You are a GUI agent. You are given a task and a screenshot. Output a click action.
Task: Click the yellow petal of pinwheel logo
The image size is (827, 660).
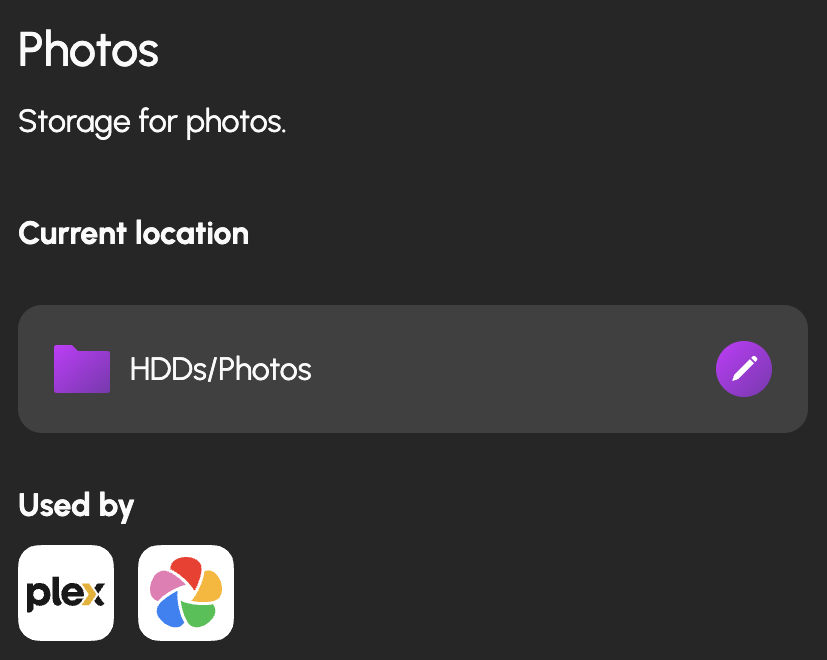(x=208, y=585)
